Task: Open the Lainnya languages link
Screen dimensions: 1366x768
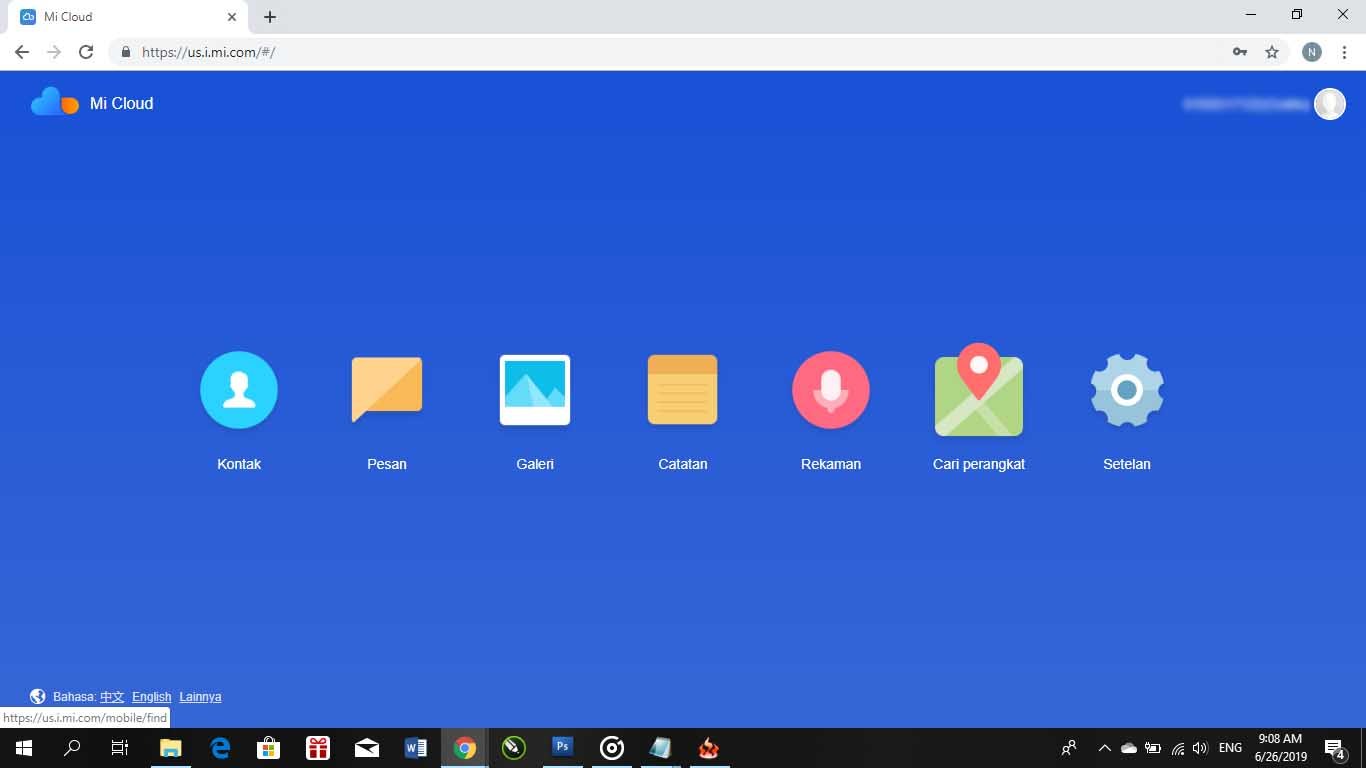Action: (x=200, y=697)
